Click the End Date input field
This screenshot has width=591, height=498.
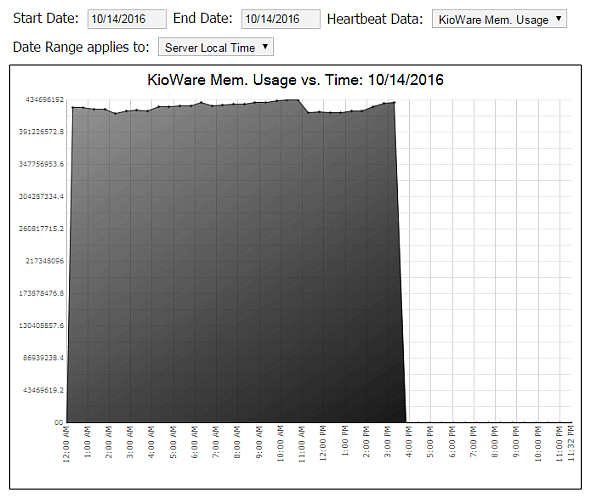coord(281,19)
